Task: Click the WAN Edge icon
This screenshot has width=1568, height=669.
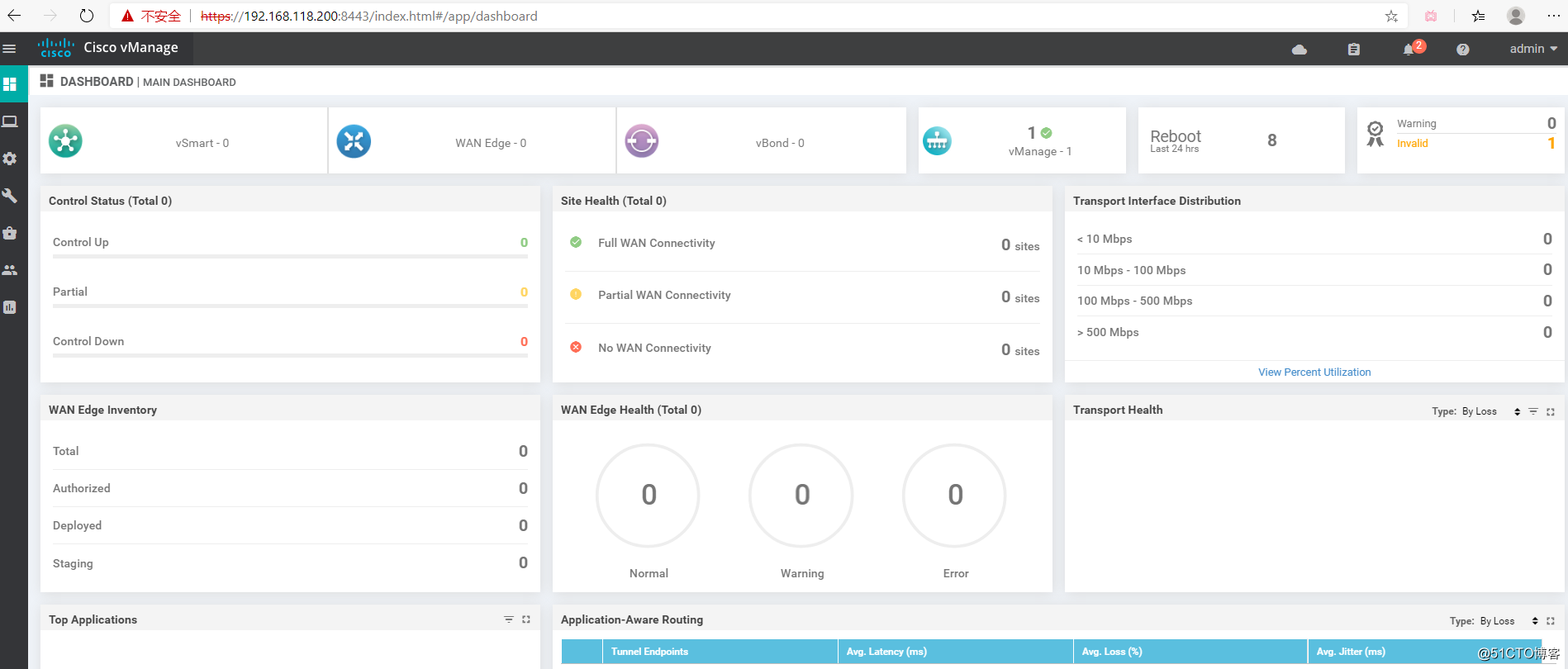Action: (x=354, y=140)
